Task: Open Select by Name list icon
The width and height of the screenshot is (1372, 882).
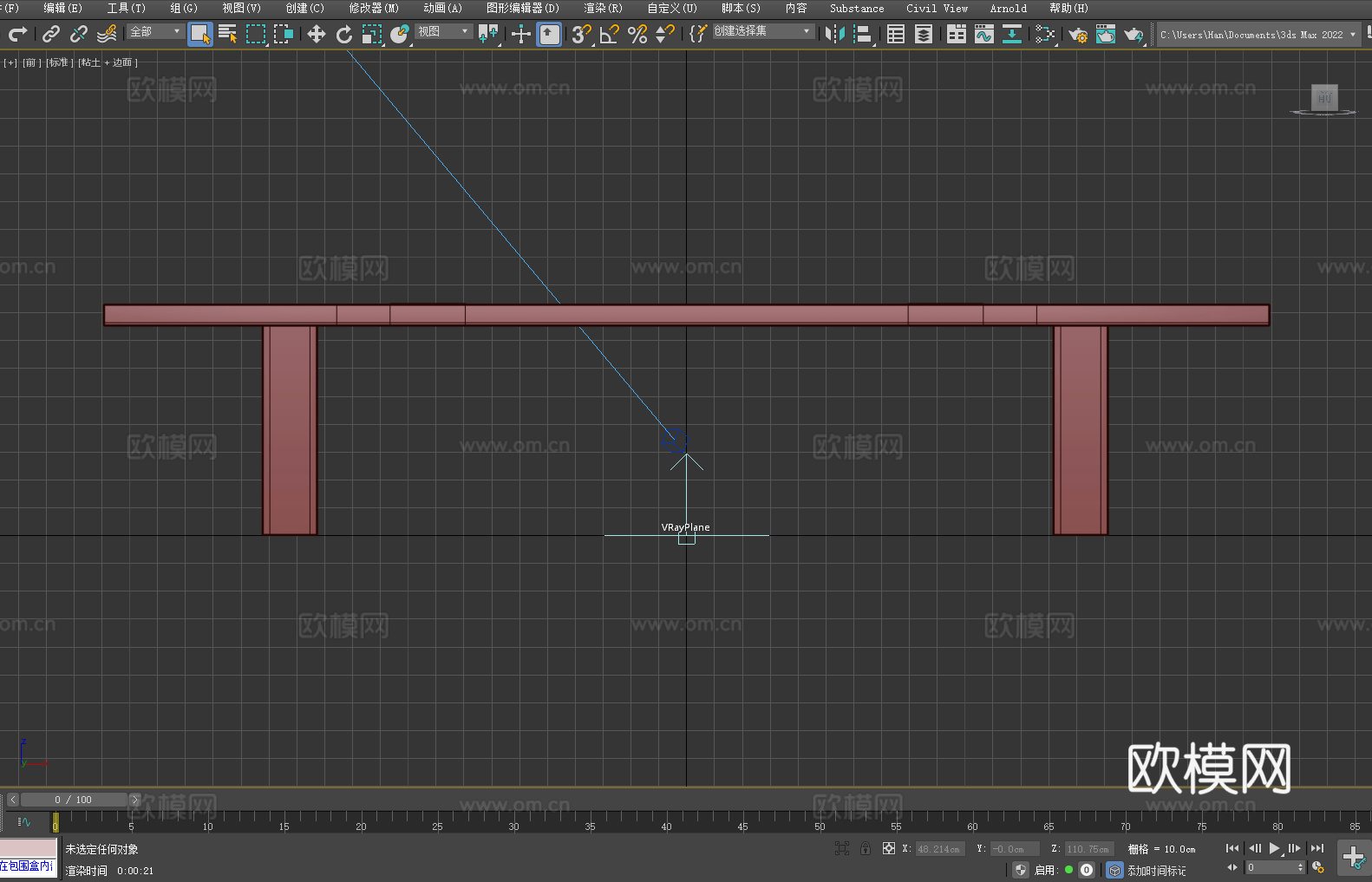Action: click(228, 34)
